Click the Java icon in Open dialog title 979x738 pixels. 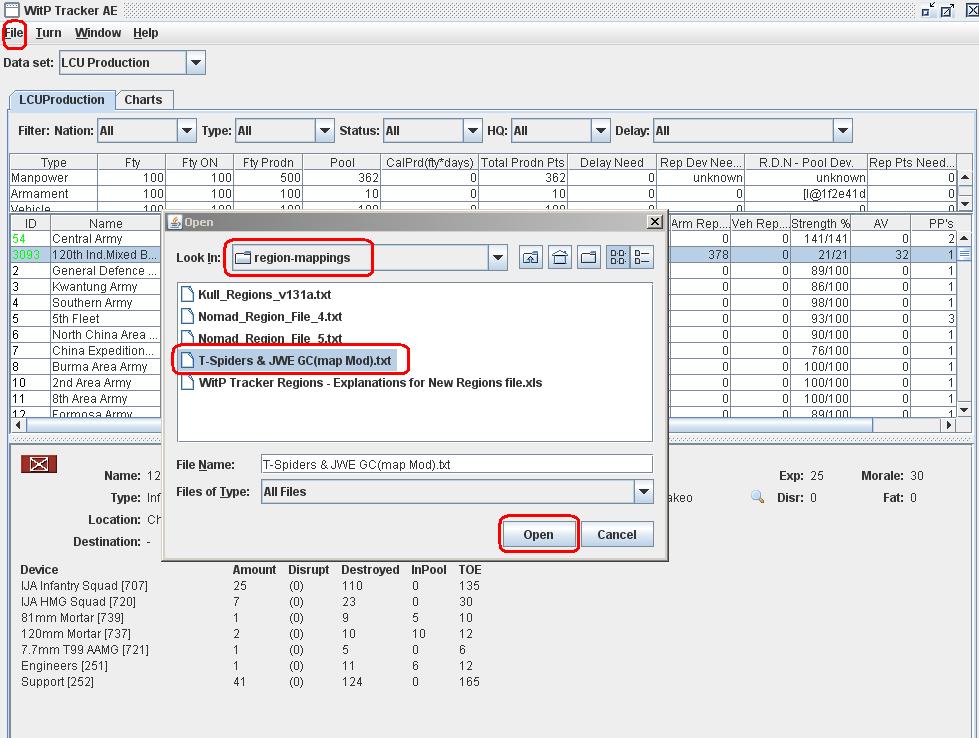[175, 222]
